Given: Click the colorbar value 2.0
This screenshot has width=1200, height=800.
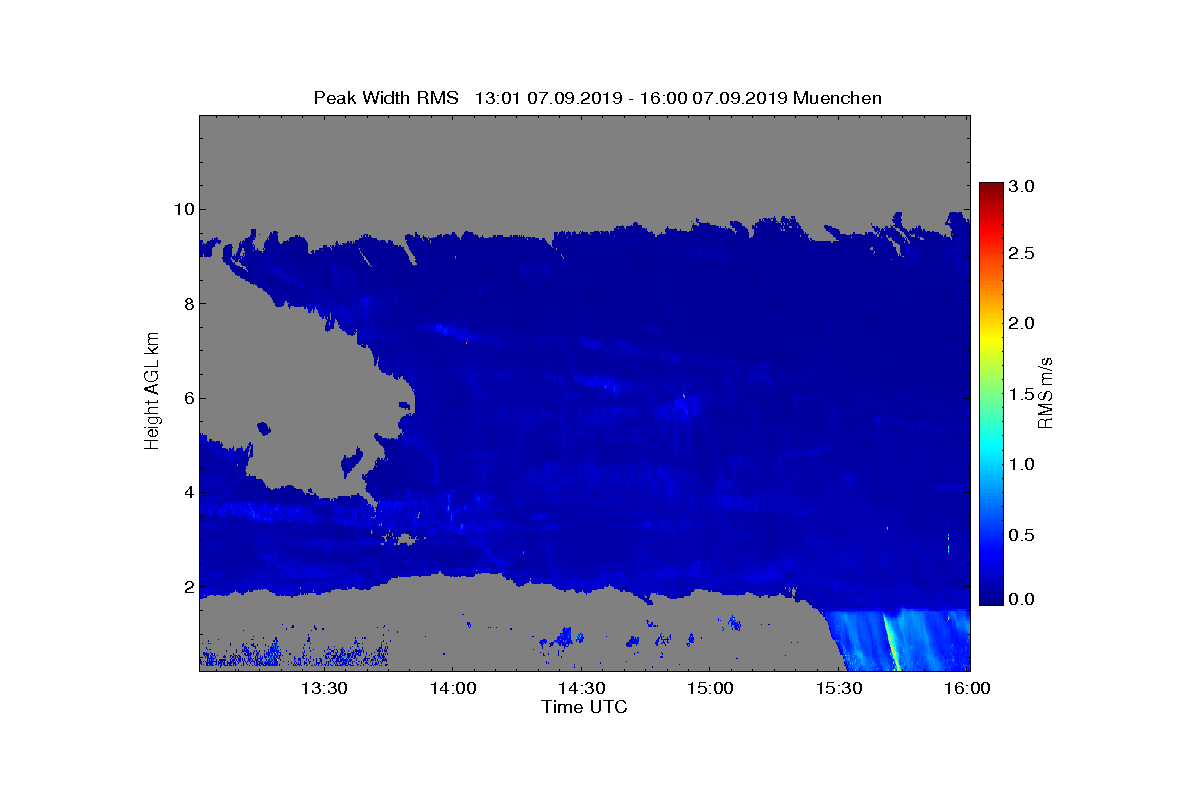Looking at the screenshot, I should tap(1021, 323).
